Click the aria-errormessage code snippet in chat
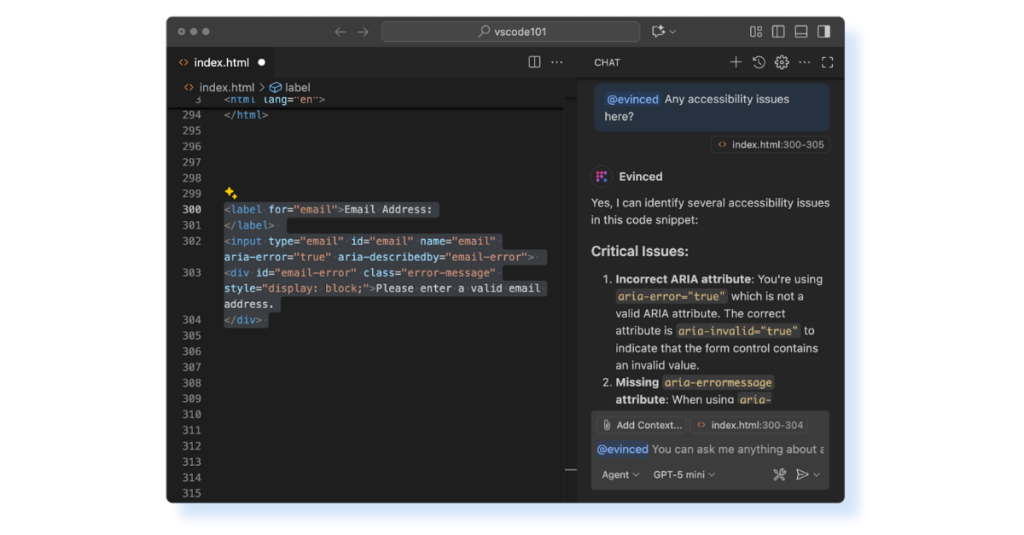1024x535 pixels. [718, 383]
